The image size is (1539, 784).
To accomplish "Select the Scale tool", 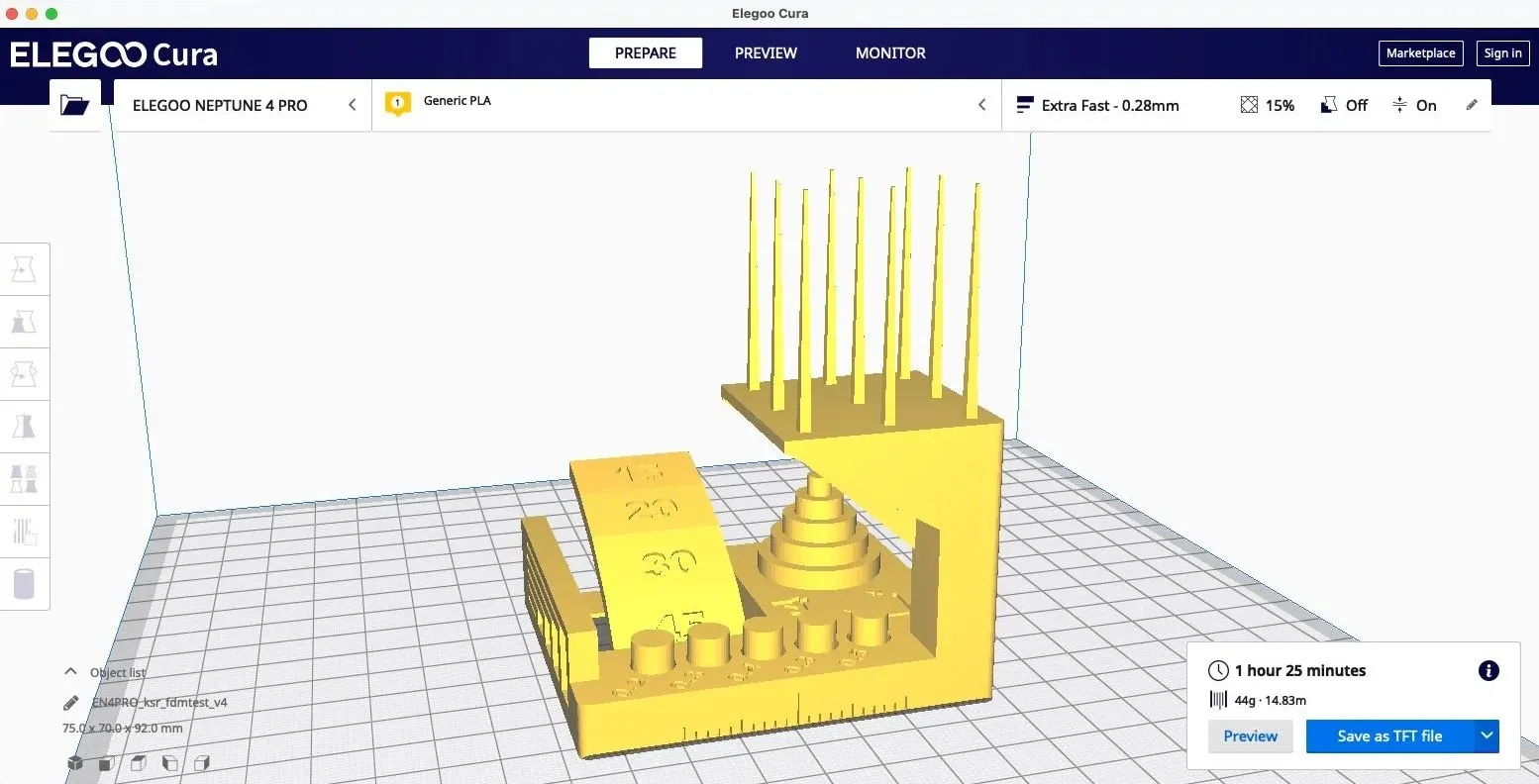I will tap(24, 322).
